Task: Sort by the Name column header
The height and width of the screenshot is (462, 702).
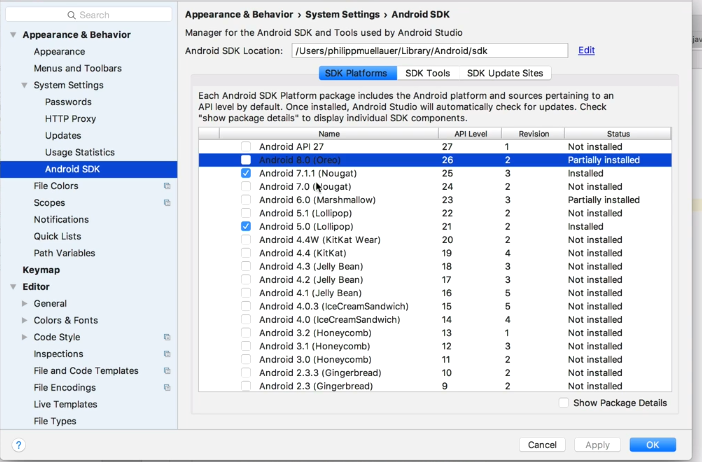Action: tap(329, 134)
